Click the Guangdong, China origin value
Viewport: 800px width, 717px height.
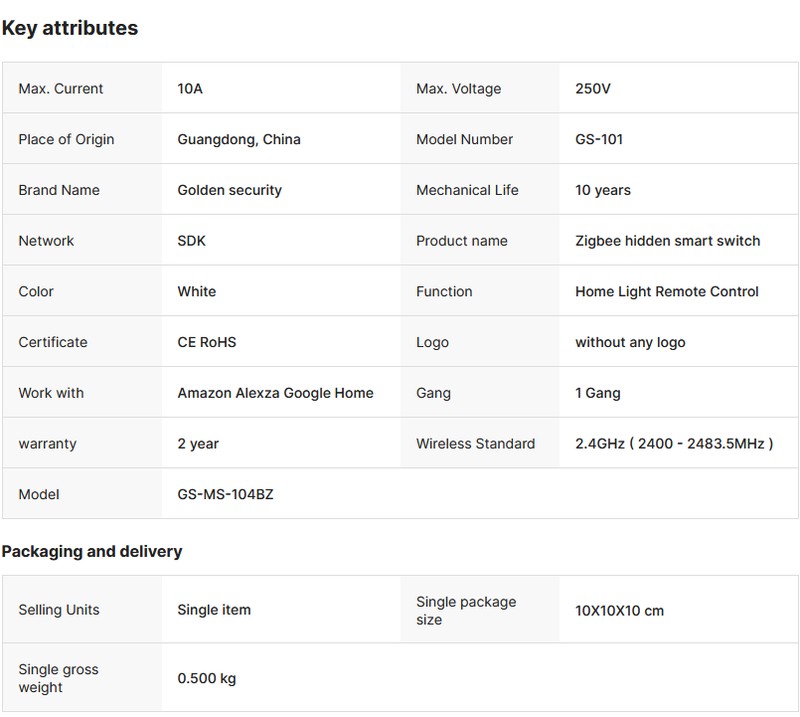click(x=239, y=140)
